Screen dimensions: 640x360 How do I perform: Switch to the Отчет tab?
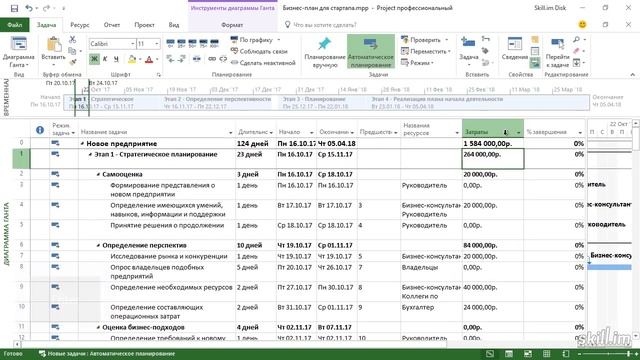pos(112,25)
